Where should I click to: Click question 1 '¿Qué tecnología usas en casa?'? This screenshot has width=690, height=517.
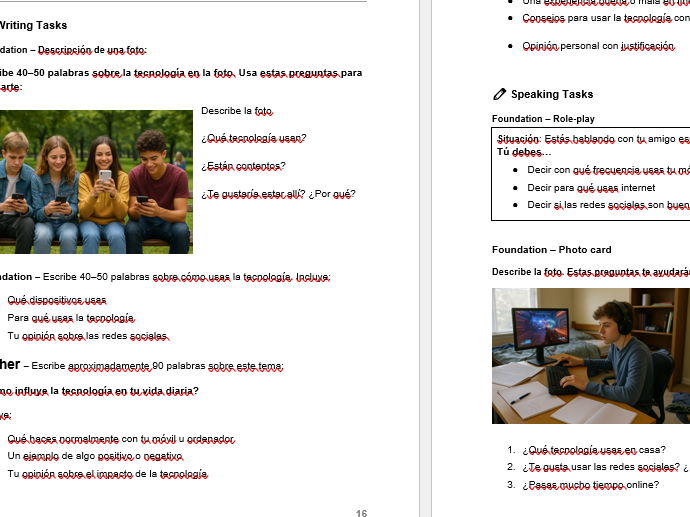[x=594, y=450]
